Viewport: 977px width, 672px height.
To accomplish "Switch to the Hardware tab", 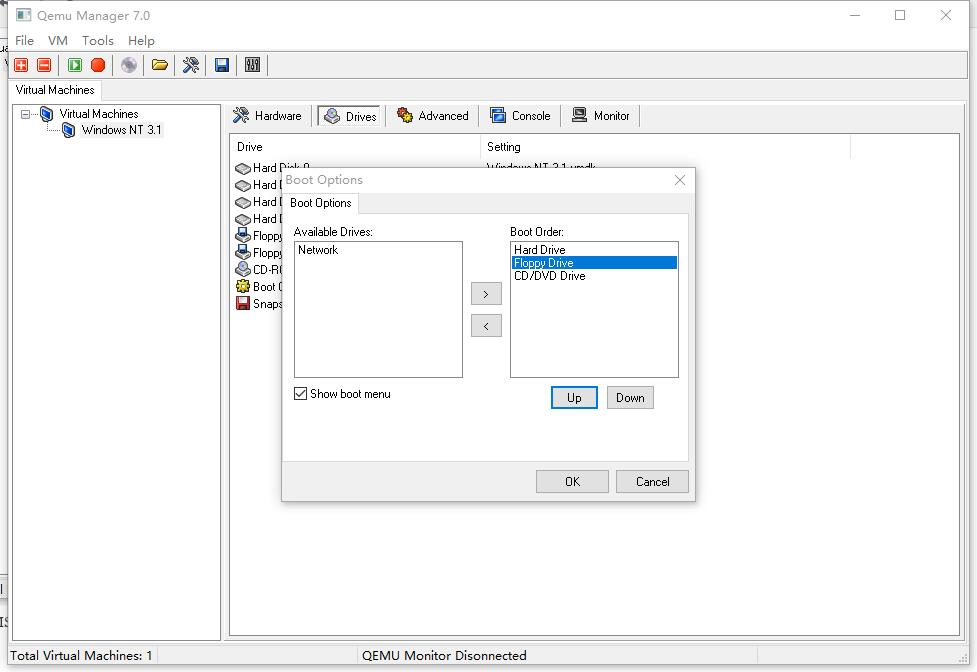I will pyautogui.click(x=267, y=116).
